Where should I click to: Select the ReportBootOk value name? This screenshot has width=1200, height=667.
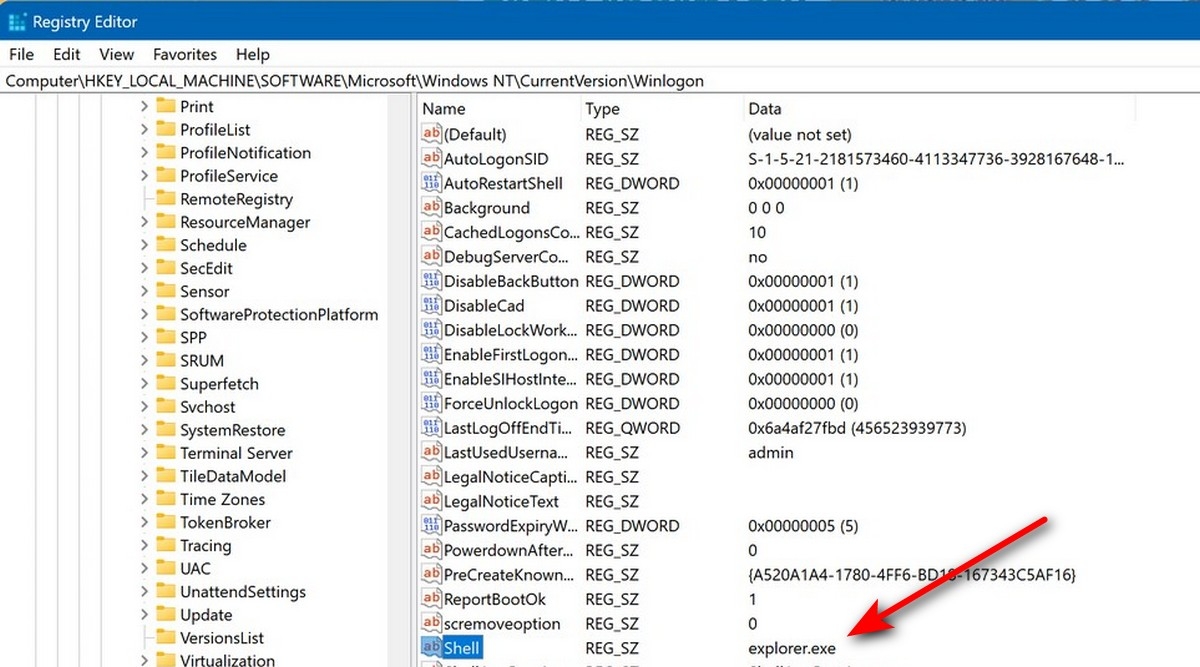pyautogui.click(x=495, y=599)
